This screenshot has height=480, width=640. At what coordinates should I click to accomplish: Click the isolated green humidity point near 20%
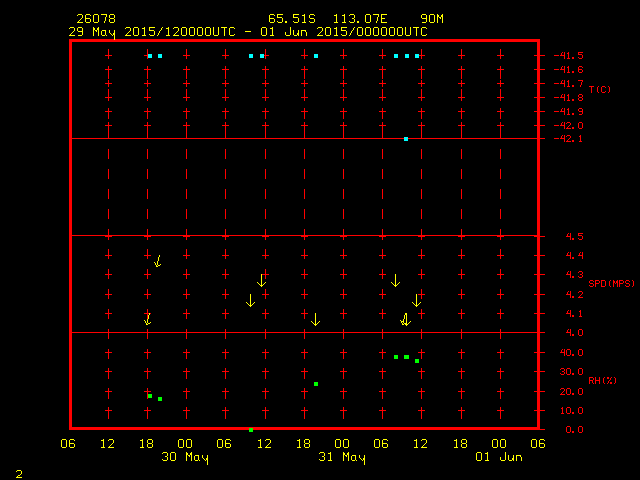point(316,384)
